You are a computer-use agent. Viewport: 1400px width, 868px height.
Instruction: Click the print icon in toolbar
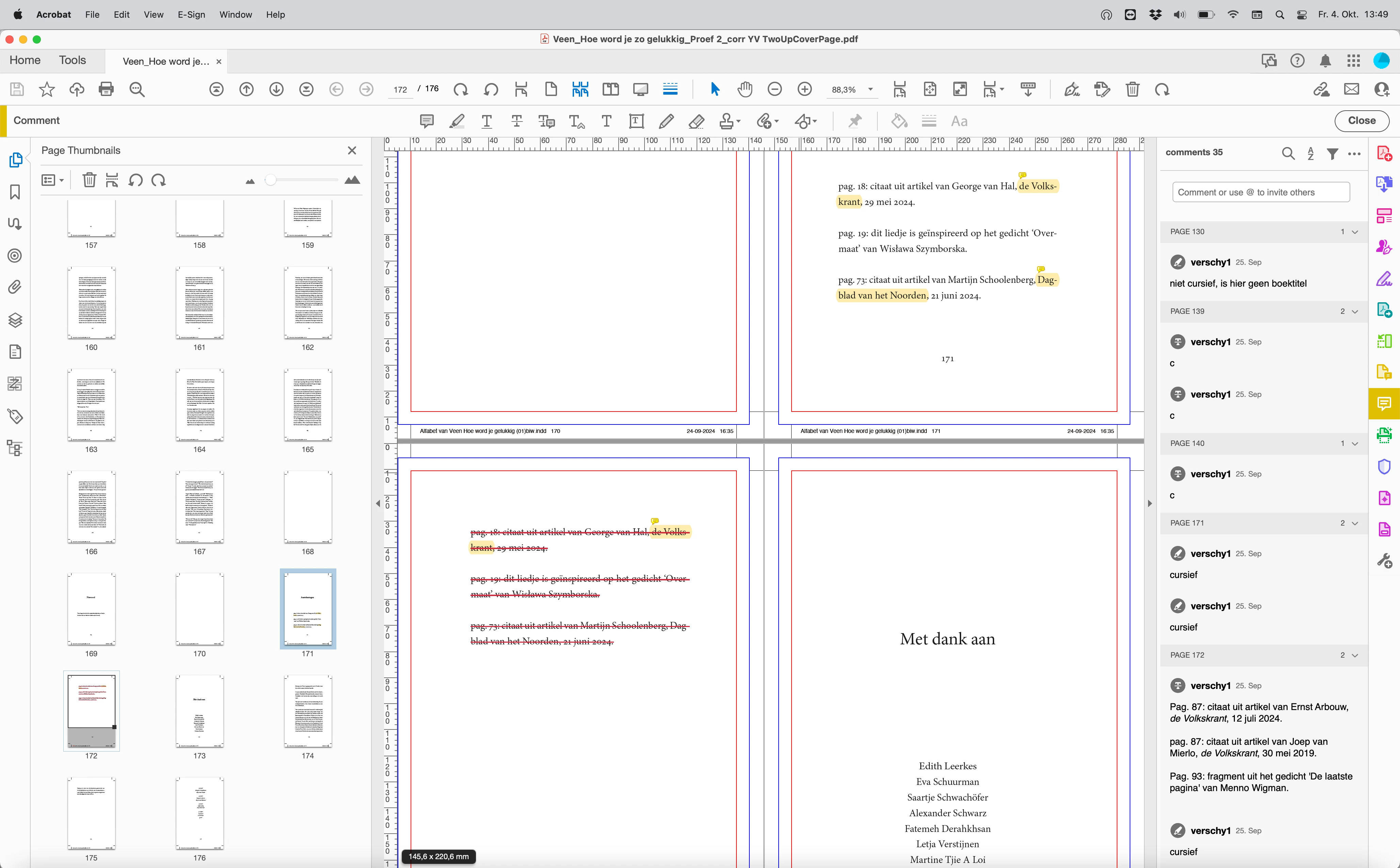point(106,89)
